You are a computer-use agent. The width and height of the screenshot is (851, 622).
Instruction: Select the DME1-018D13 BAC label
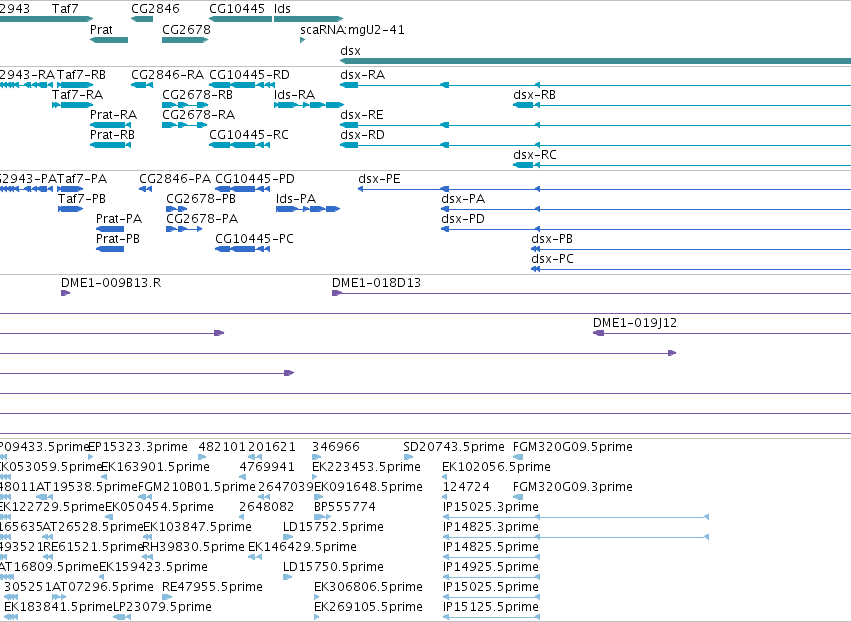tap(377, 283)
